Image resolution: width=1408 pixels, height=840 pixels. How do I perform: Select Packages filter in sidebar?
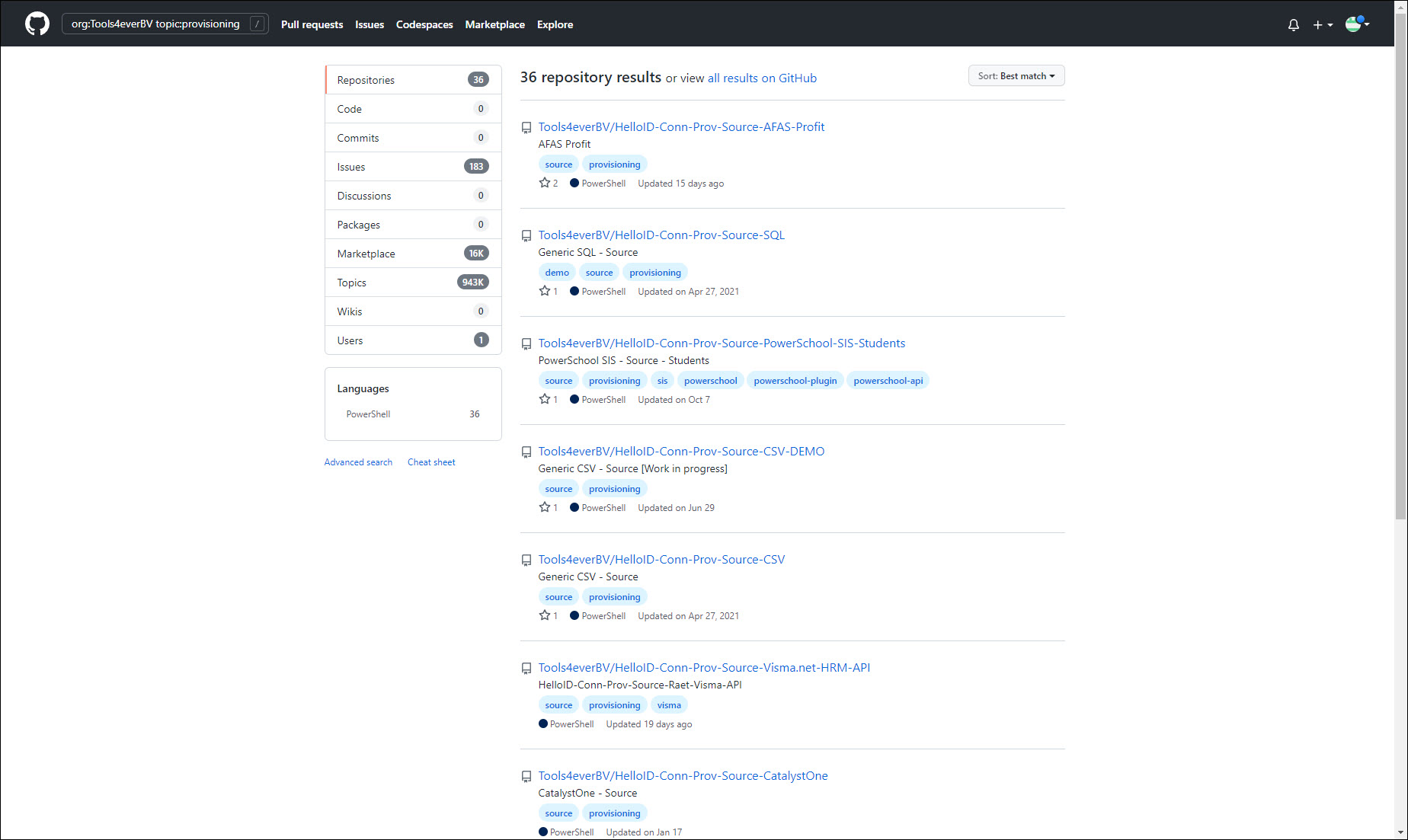413,225
